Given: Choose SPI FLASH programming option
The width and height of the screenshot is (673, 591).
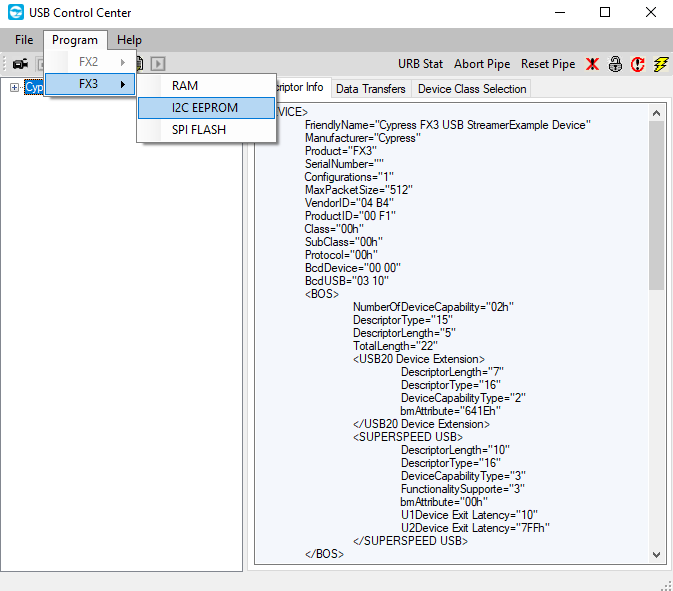Looking at the screenshot, I should 206,130.
